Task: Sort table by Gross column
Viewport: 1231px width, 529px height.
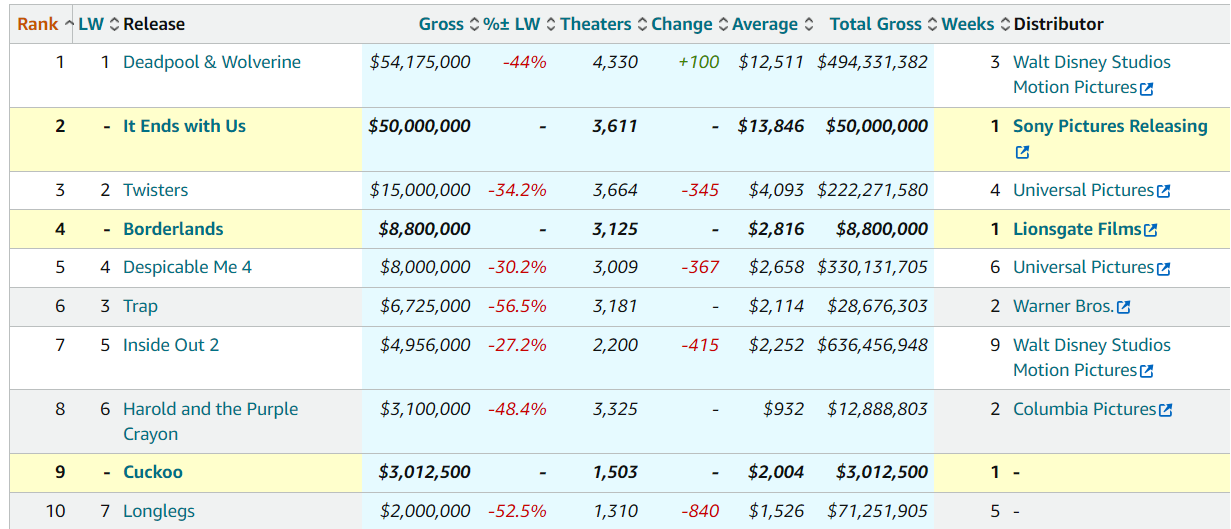Action: click(441, 24)
